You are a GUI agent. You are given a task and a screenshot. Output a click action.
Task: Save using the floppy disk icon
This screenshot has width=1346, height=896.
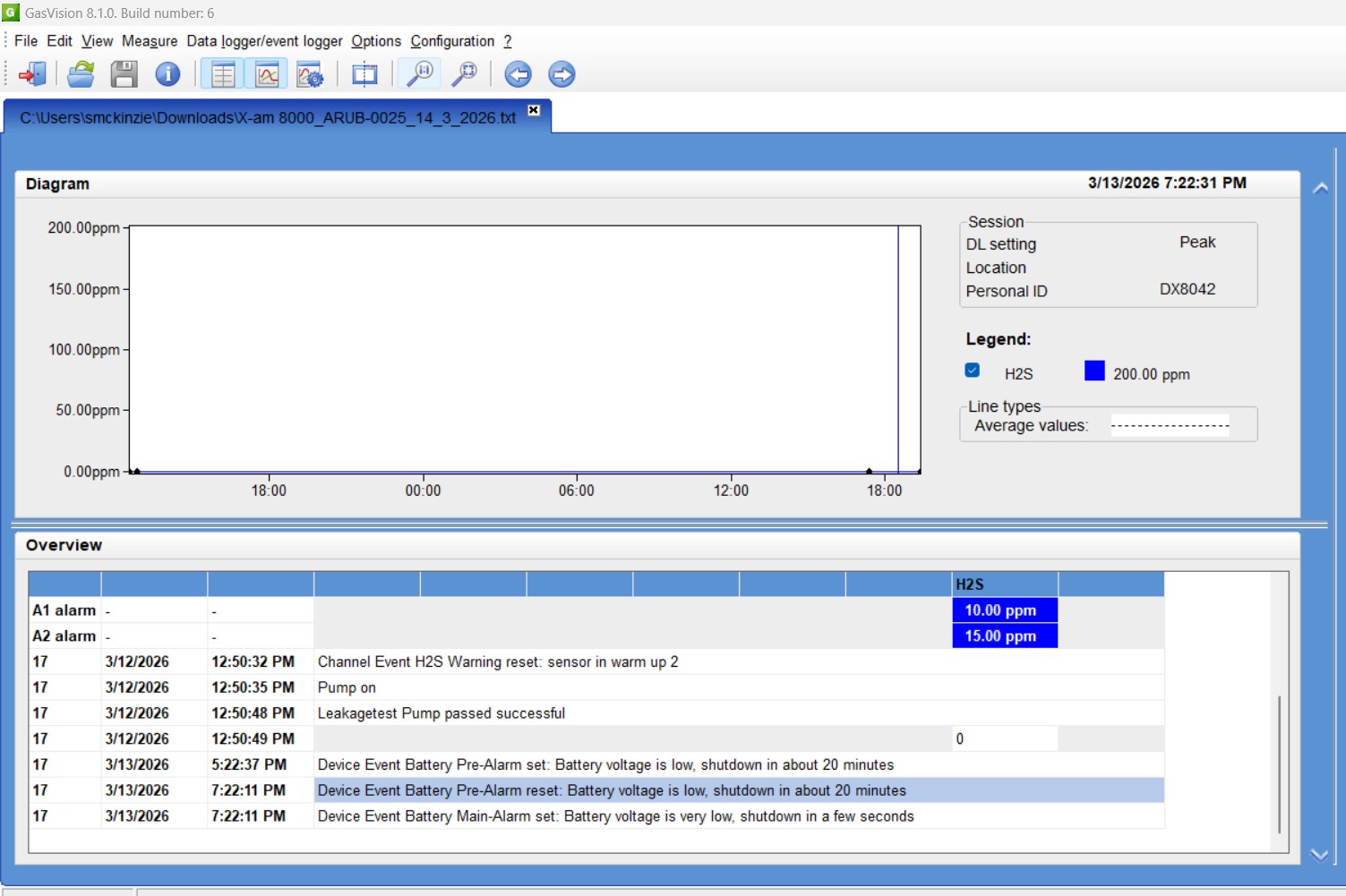pyautogui.click(x=124, y=74)
